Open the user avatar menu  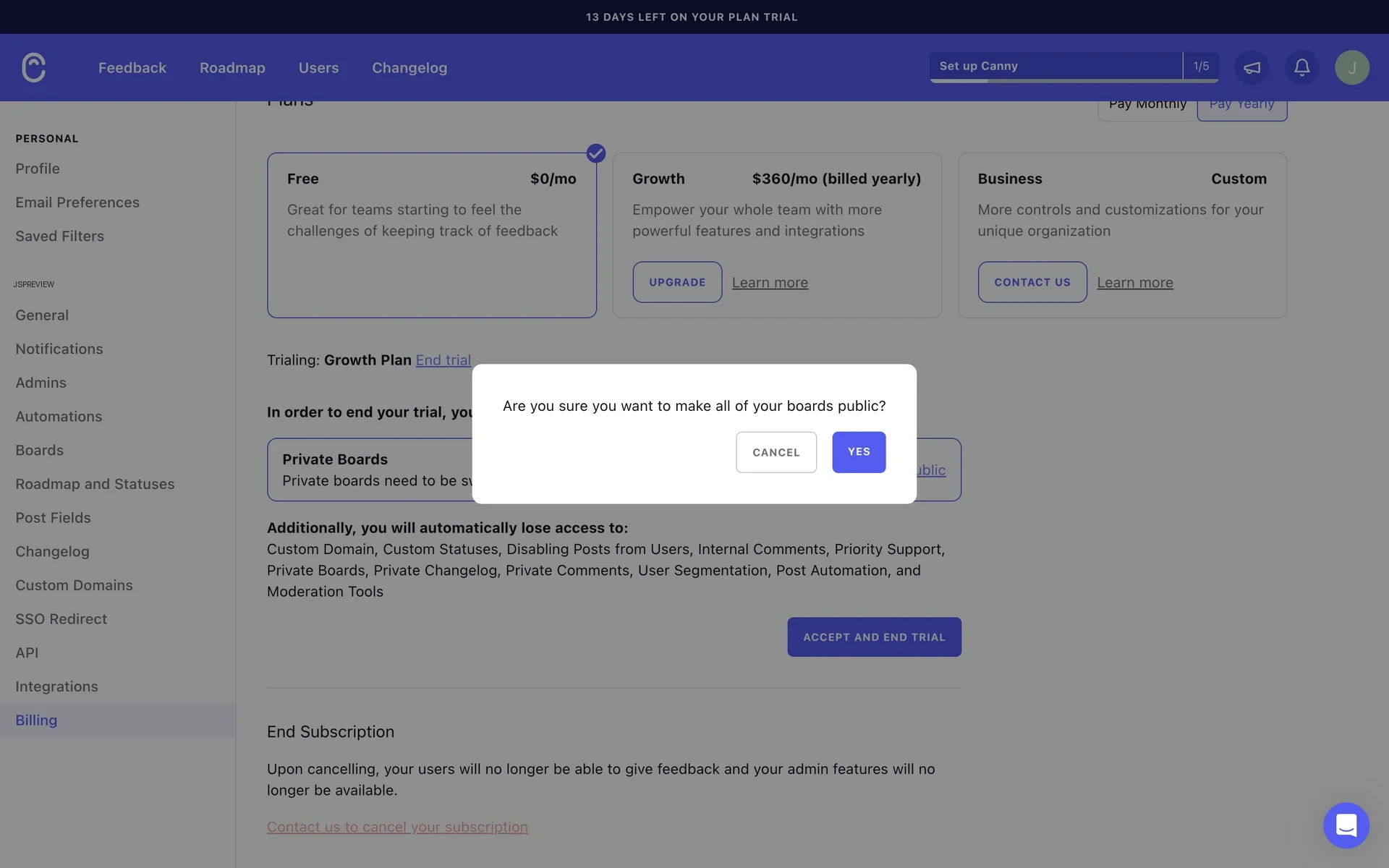click(1351, 67)
